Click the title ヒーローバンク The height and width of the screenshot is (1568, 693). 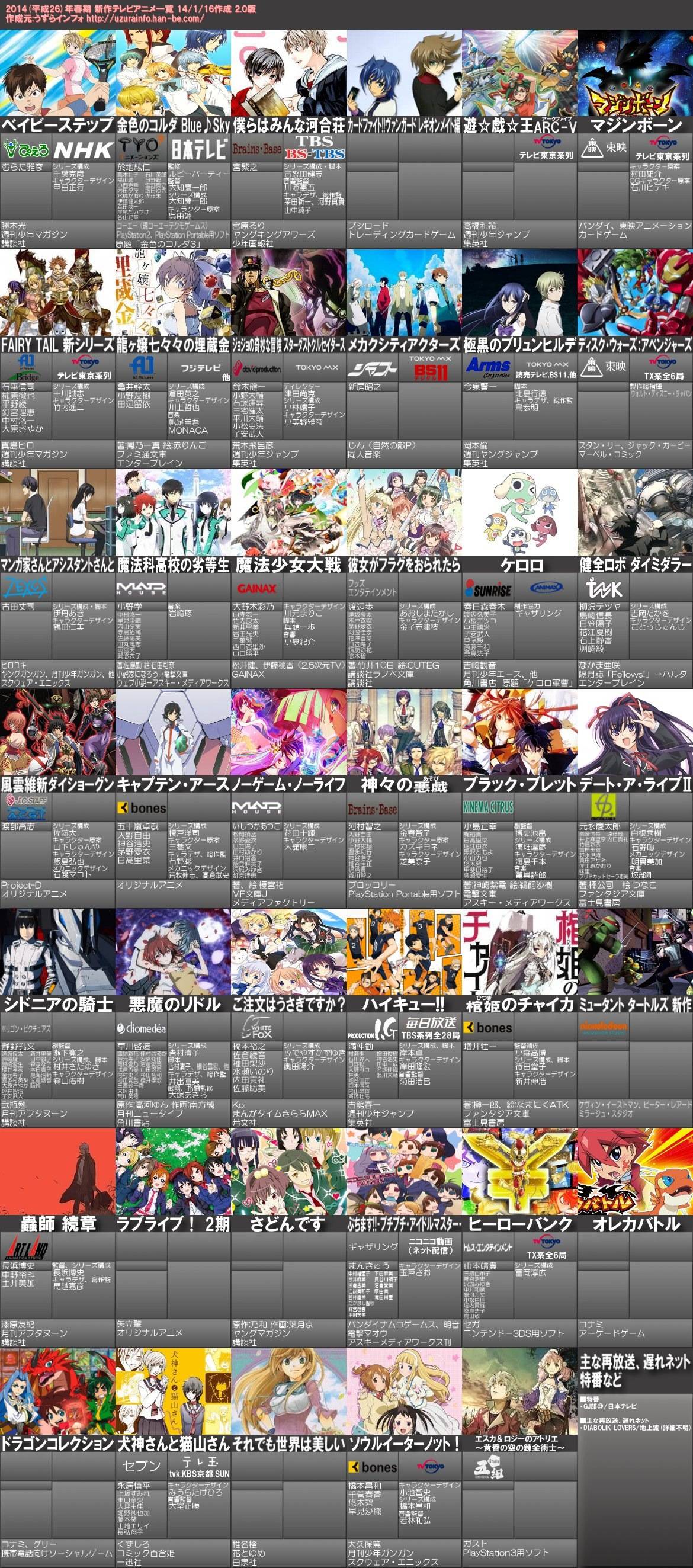tap(519, 1224)
